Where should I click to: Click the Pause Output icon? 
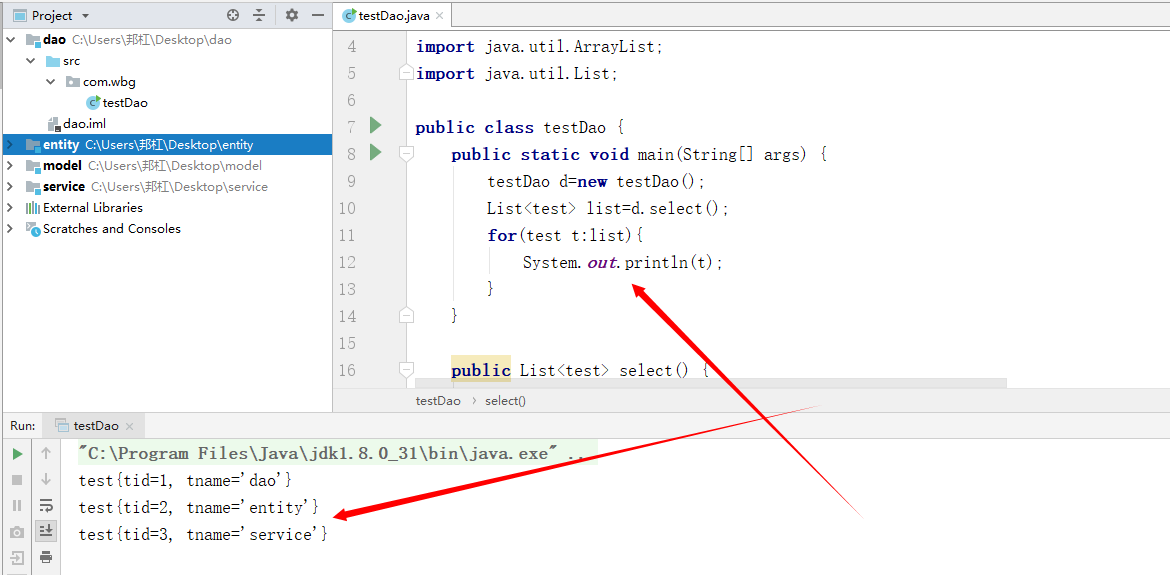tap(17, 506)
